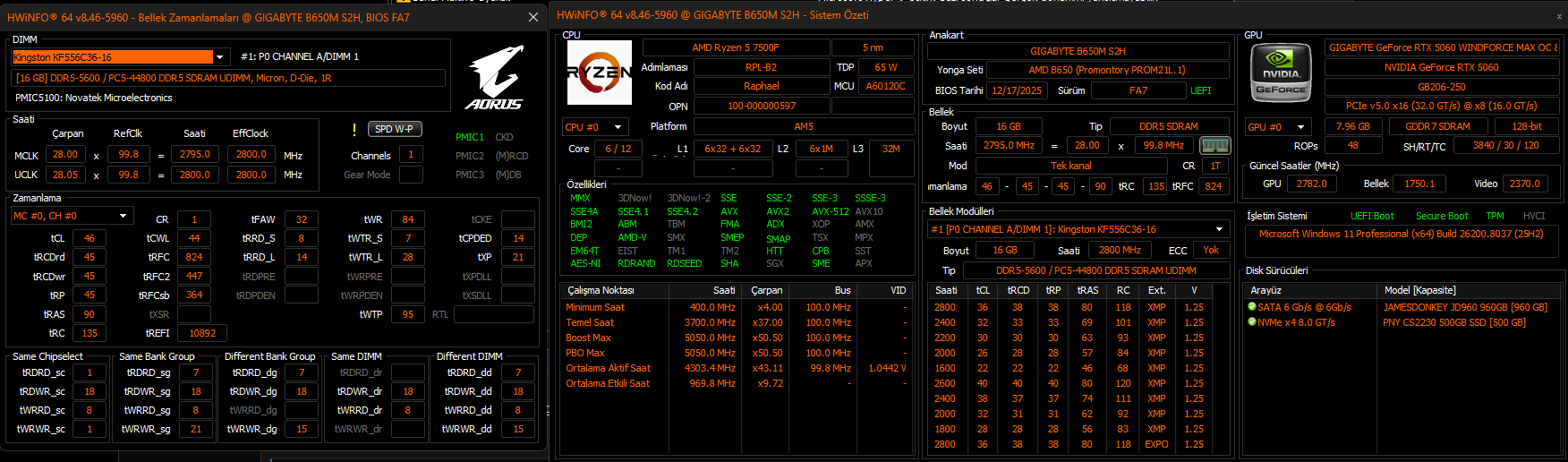Open memory details via green RAM chip icon
Viewport: 1568px width, 462px height.
(x=1214, y=145)
